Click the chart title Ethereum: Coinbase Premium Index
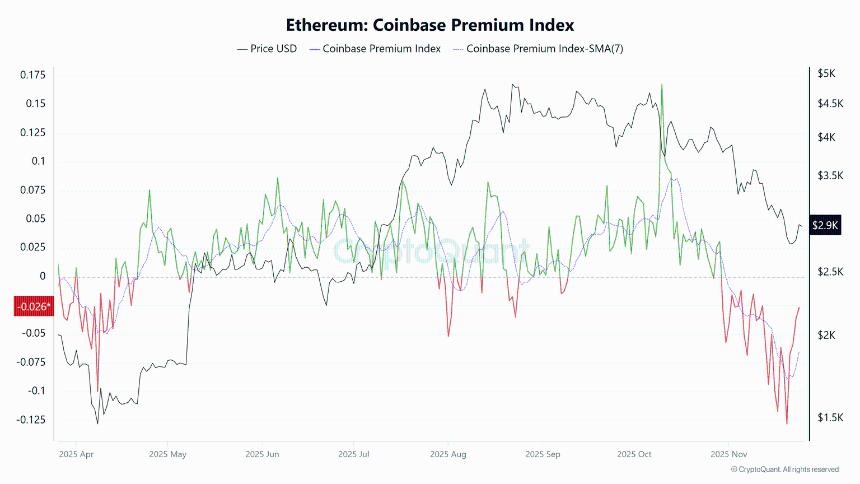 click(x=430, y=23)
